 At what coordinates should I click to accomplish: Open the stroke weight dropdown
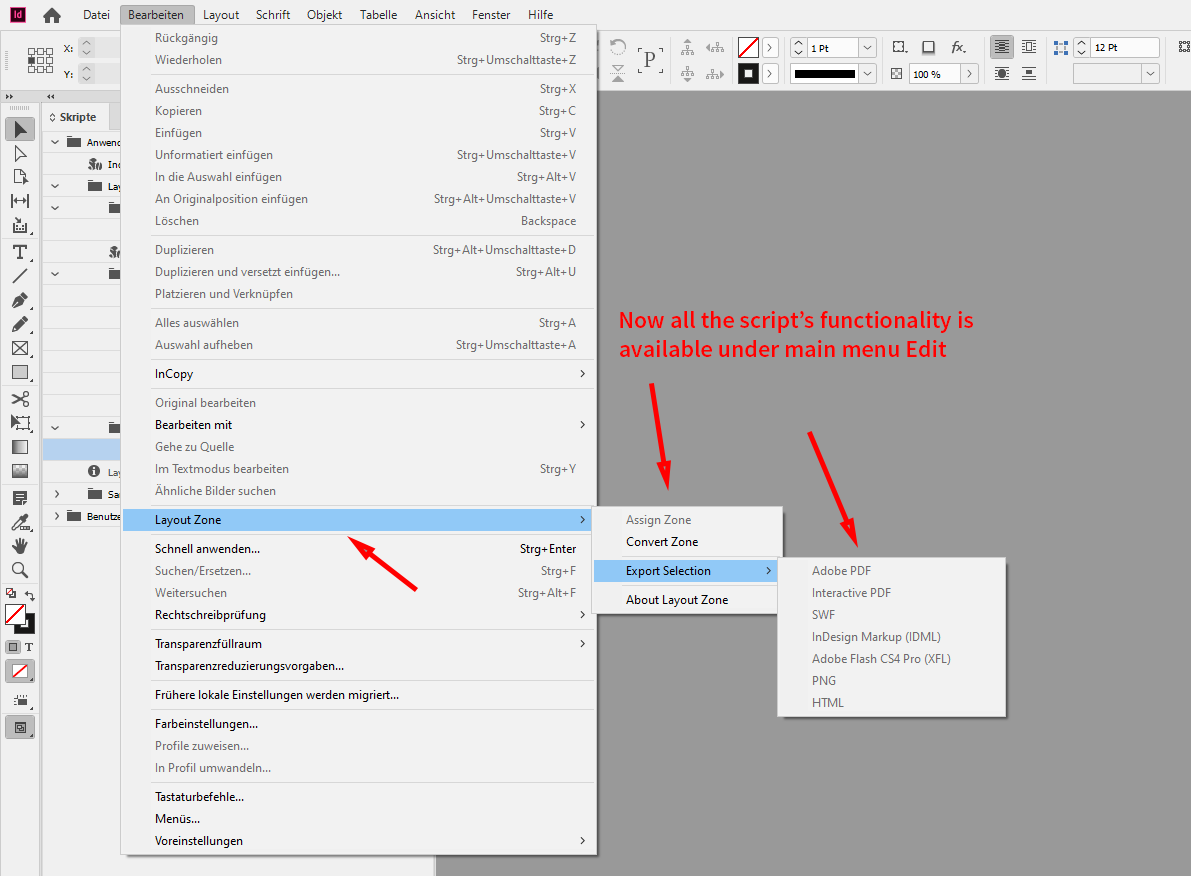pos(866,46)
